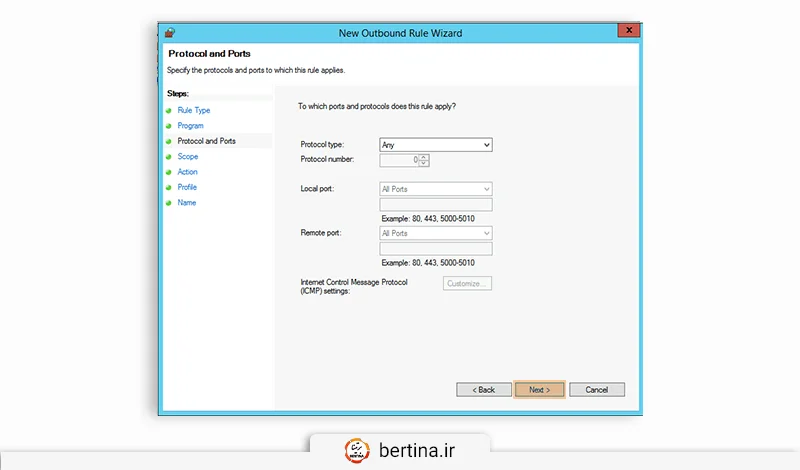This screenshot has width=800, height=470.
Task: Open ICMP settings with Customize button
Action: click(x=467, y=284)
